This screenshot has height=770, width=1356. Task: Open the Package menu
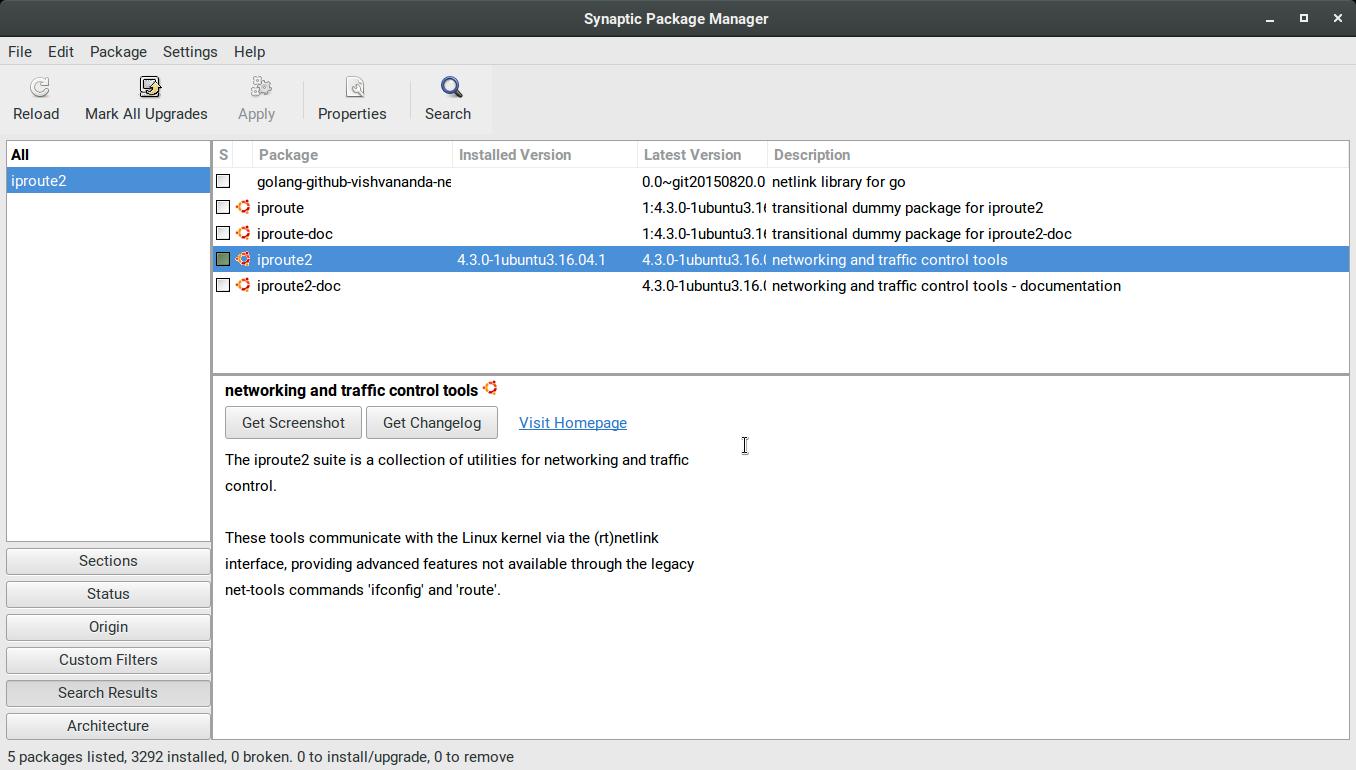pyautogui.click(x=118, y=52)
